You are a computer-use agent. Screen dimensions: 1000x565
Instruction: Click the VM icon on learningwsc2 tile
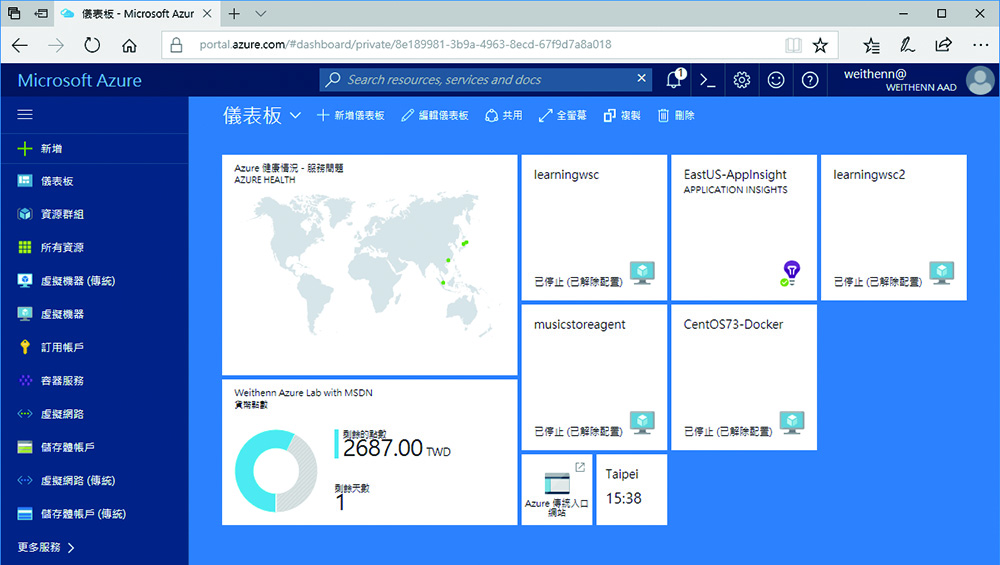(x=941, y=273)
